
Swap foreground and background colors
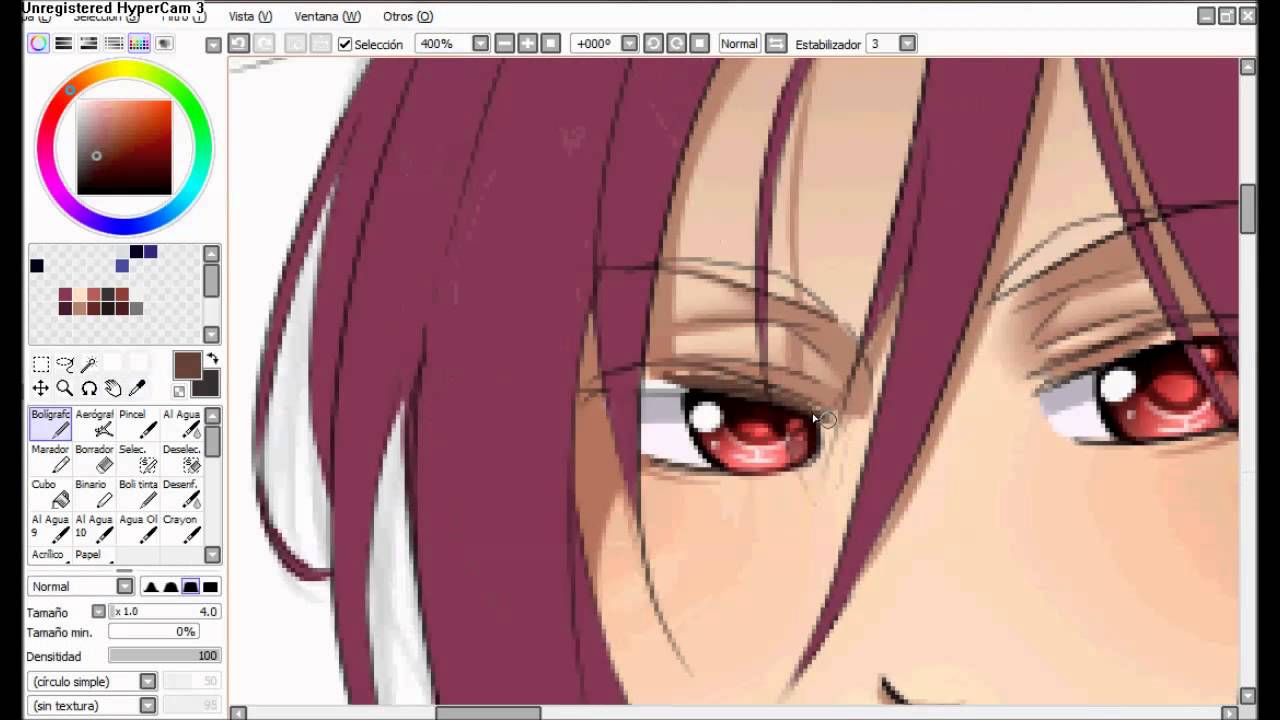[212, 358]
